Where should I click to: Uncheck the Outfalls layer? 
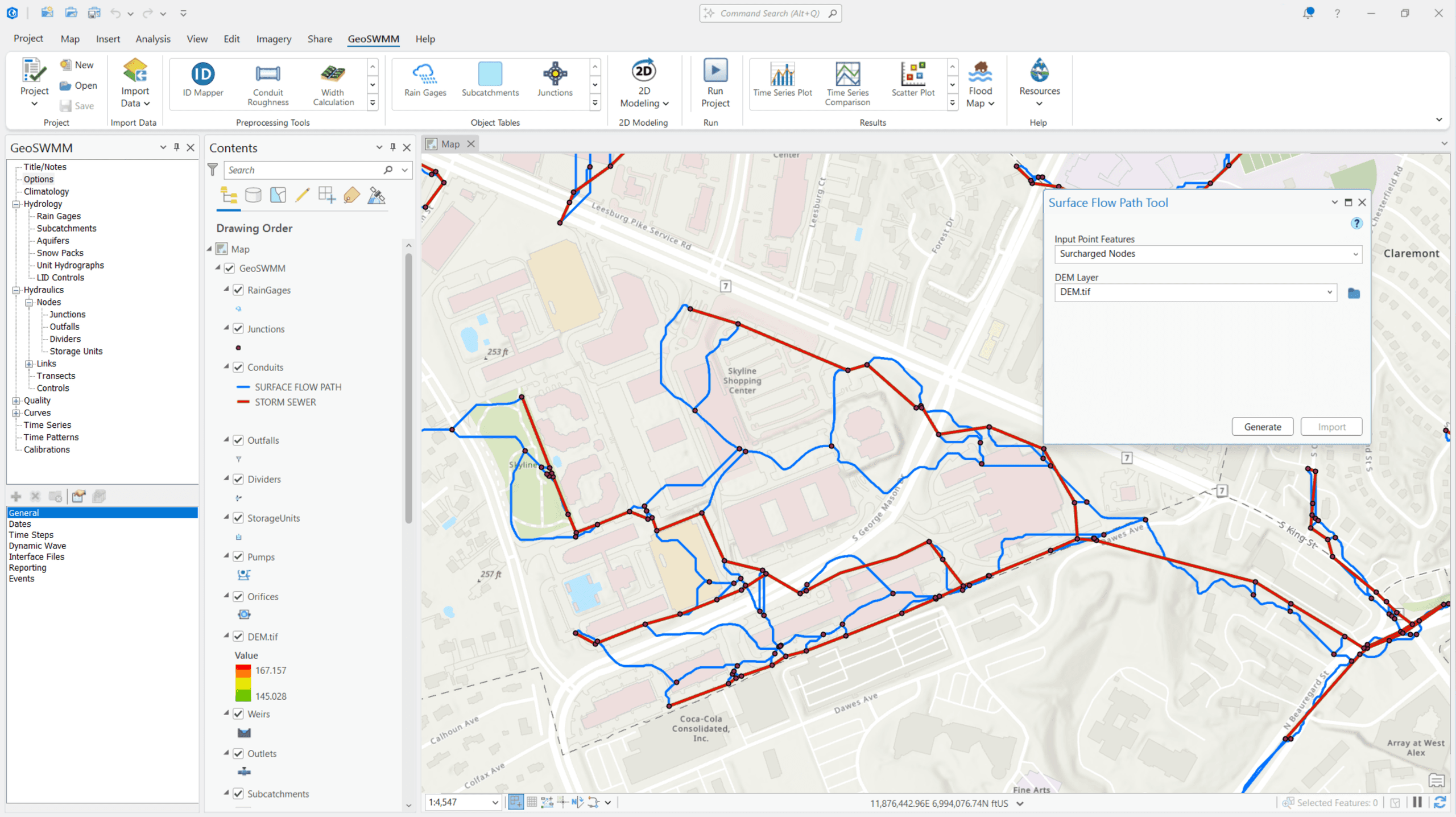click(237, 440)
